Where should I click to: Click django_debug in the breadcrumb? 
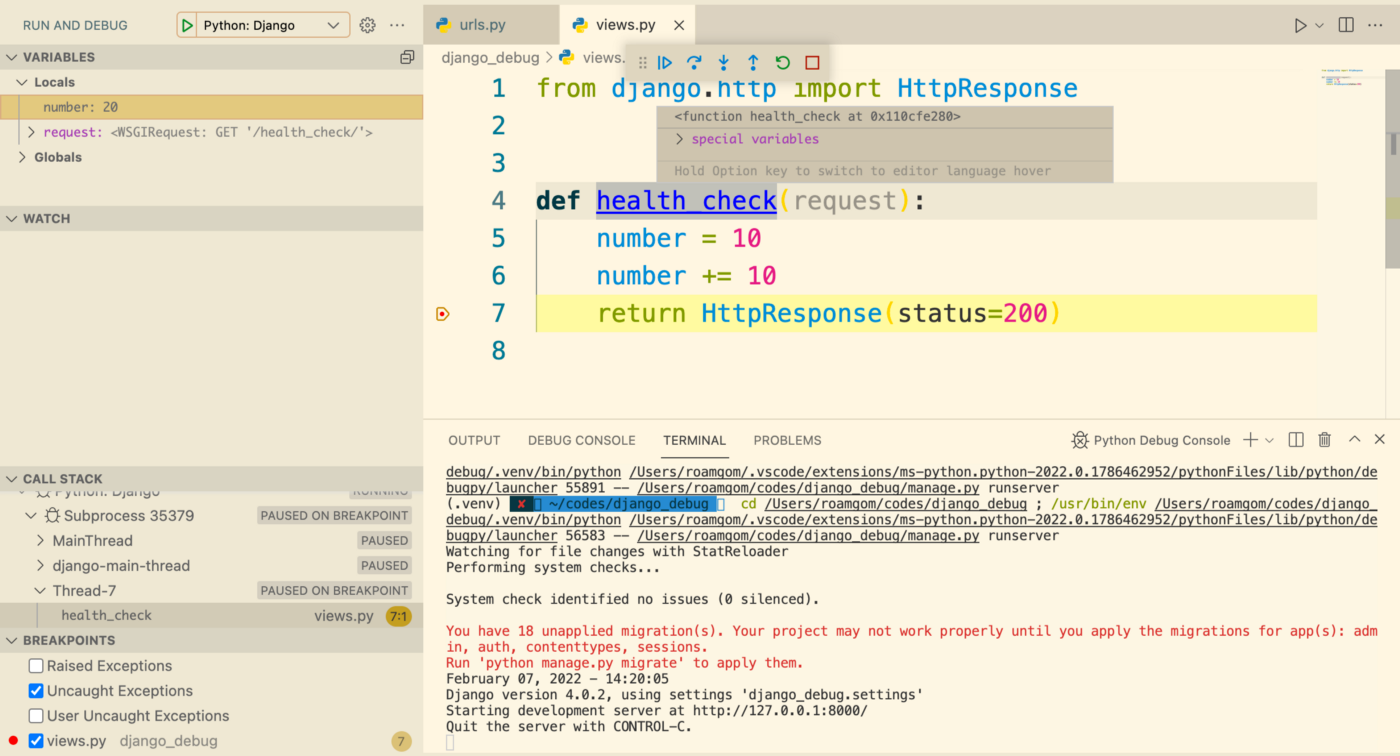click(x=490, y=58)
